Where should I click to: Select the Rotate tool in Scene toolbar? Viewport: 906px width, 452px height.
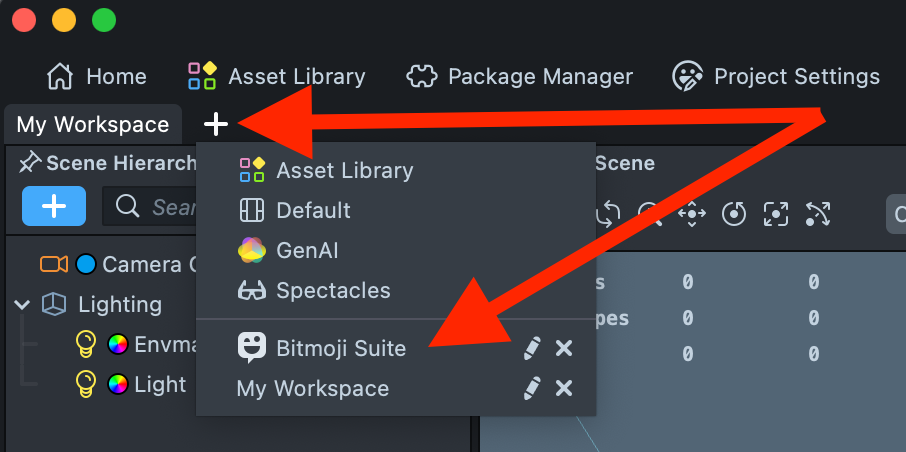pyautogui.click(x=734, y=213)
